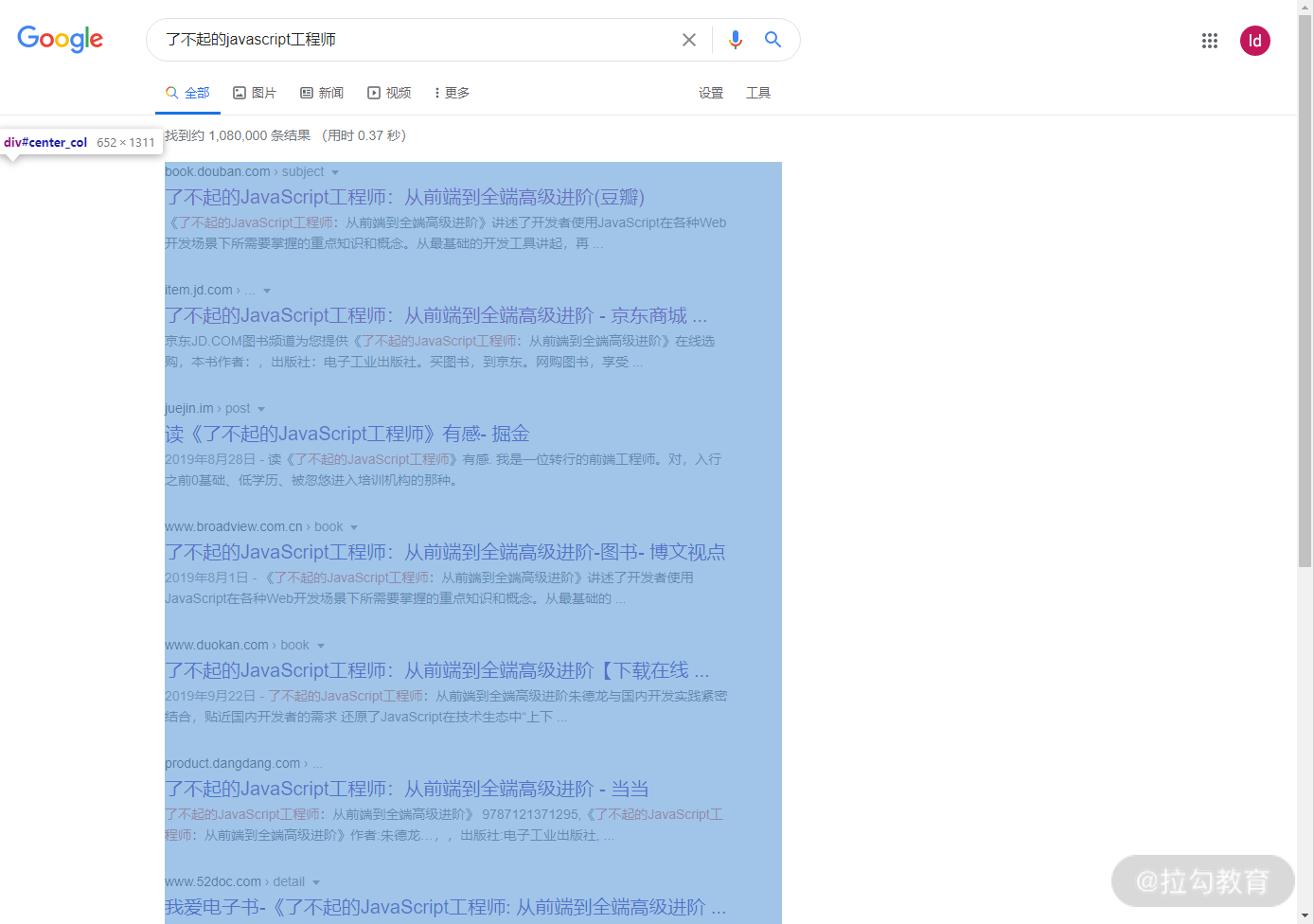
Task: Open the 我爱电子书 result link
Action: pos(446,907)
